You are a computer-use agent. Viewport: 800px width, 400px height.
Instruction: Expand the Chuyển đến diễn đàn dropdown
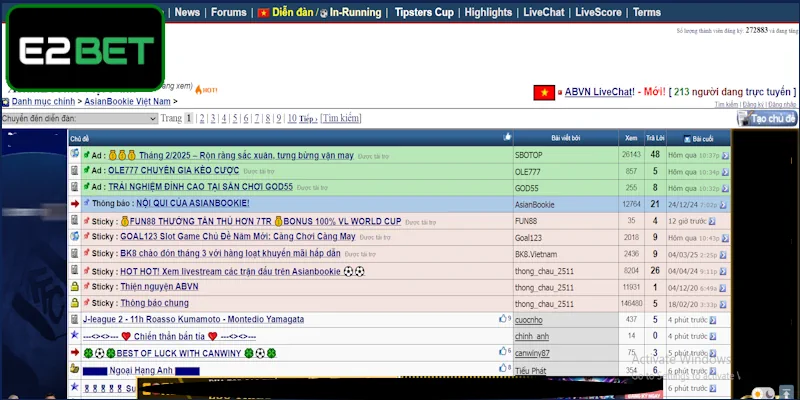pyautogui.click(x=79, y=118)
